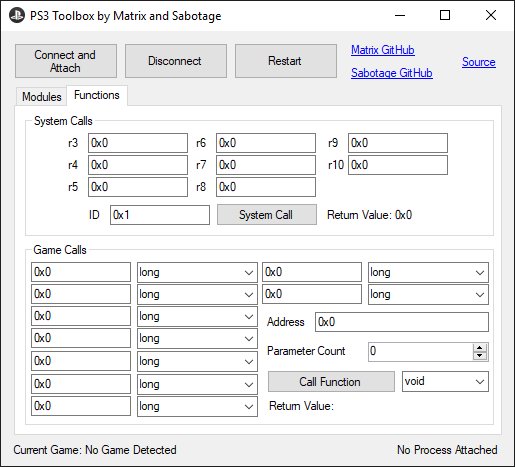Focus the r4 register field
The image size is (515, 467).
138,165
